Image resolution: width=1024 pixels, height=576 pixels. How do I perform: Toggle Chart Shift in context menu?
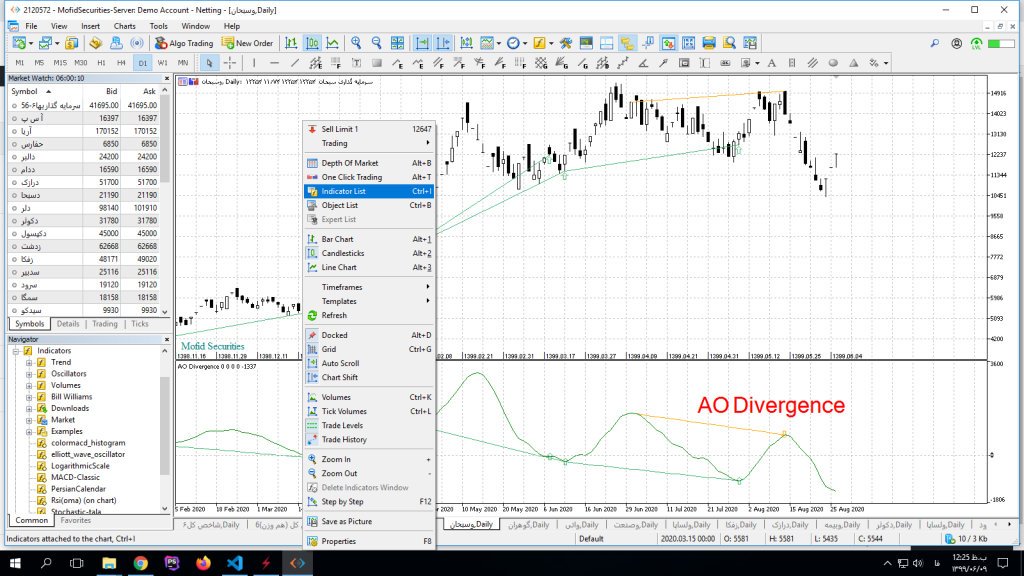(x=339, y=377)
